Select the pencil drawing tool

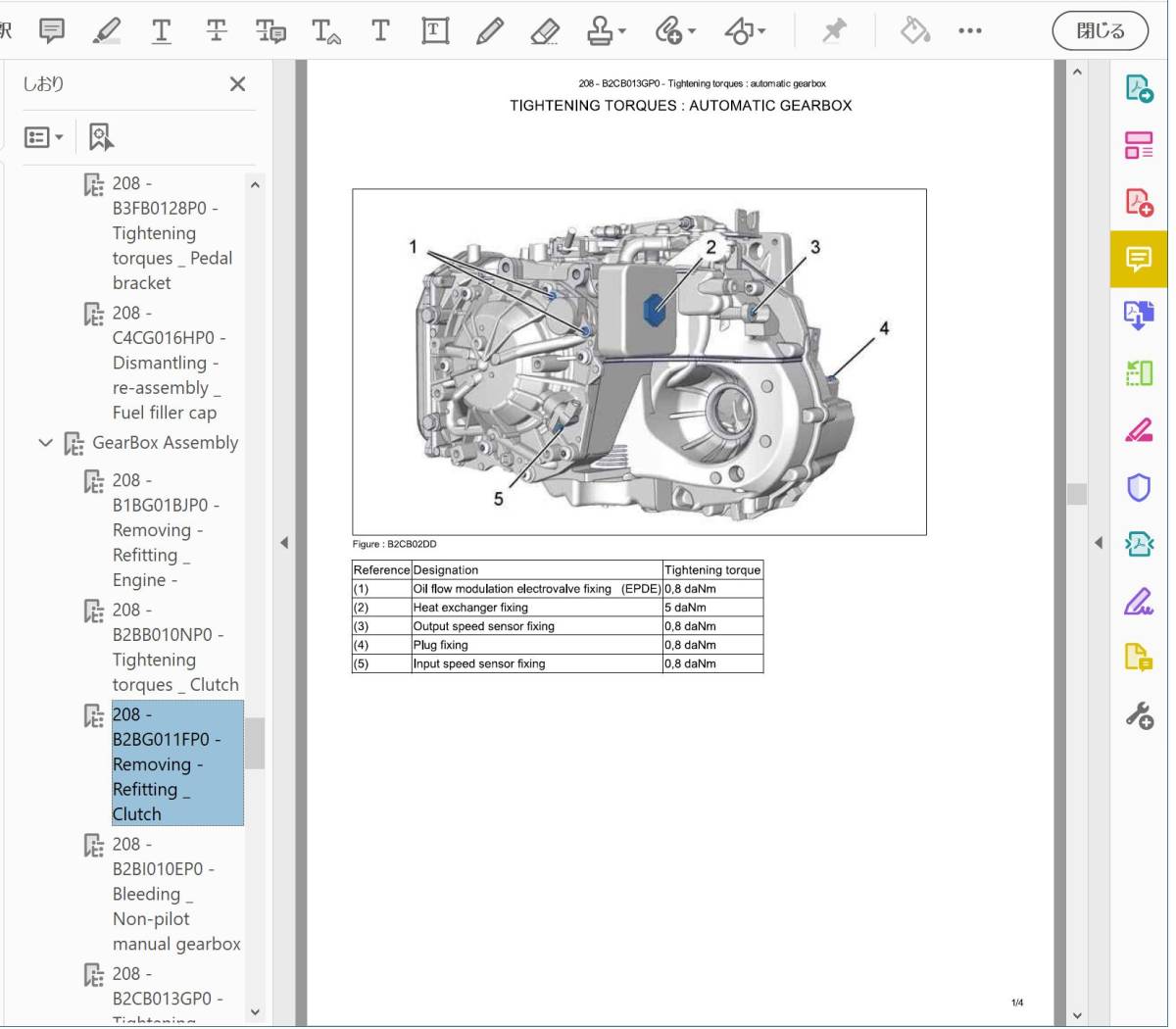(489, 30)
